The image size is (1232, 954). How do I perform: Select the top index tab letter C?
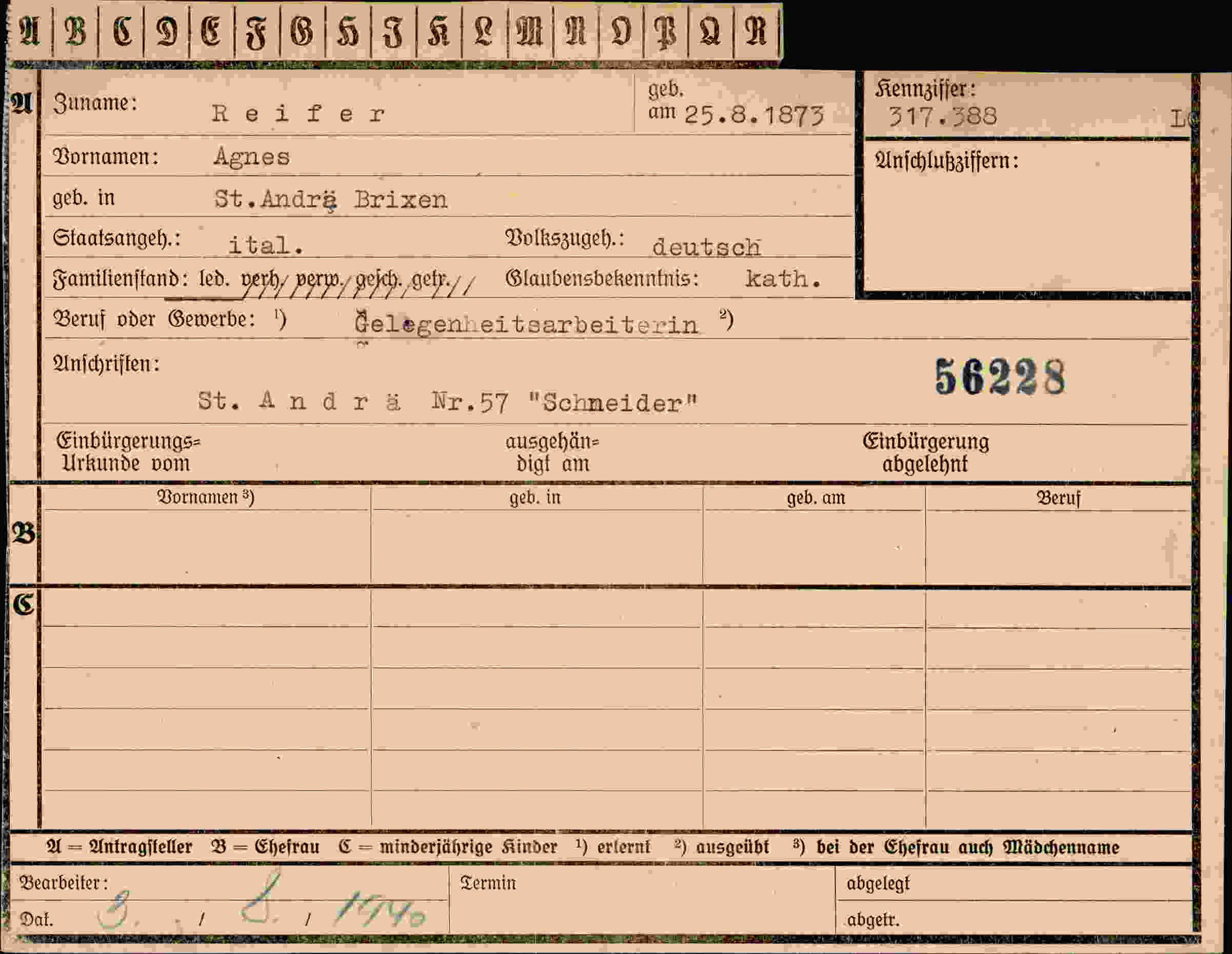tap(122, 31)
